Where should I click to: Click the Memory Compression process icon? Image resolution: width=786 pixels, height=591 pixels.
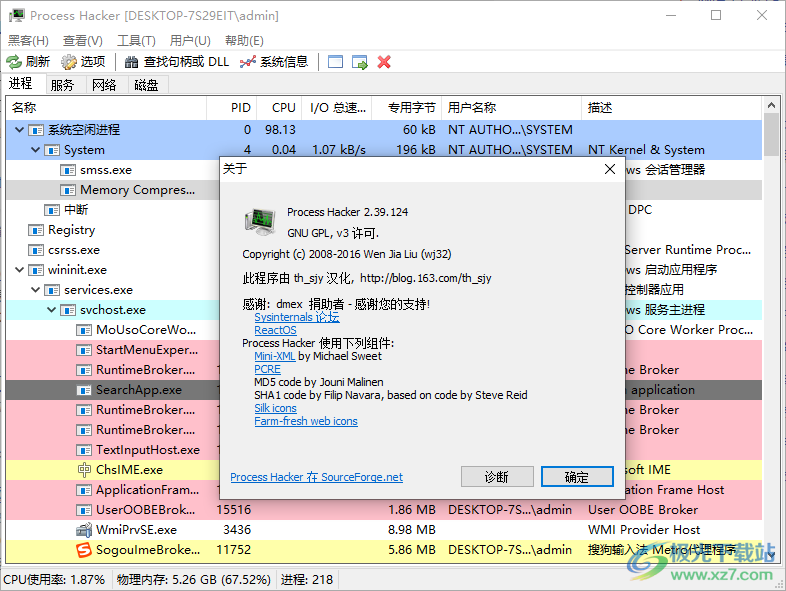point(68,190)
